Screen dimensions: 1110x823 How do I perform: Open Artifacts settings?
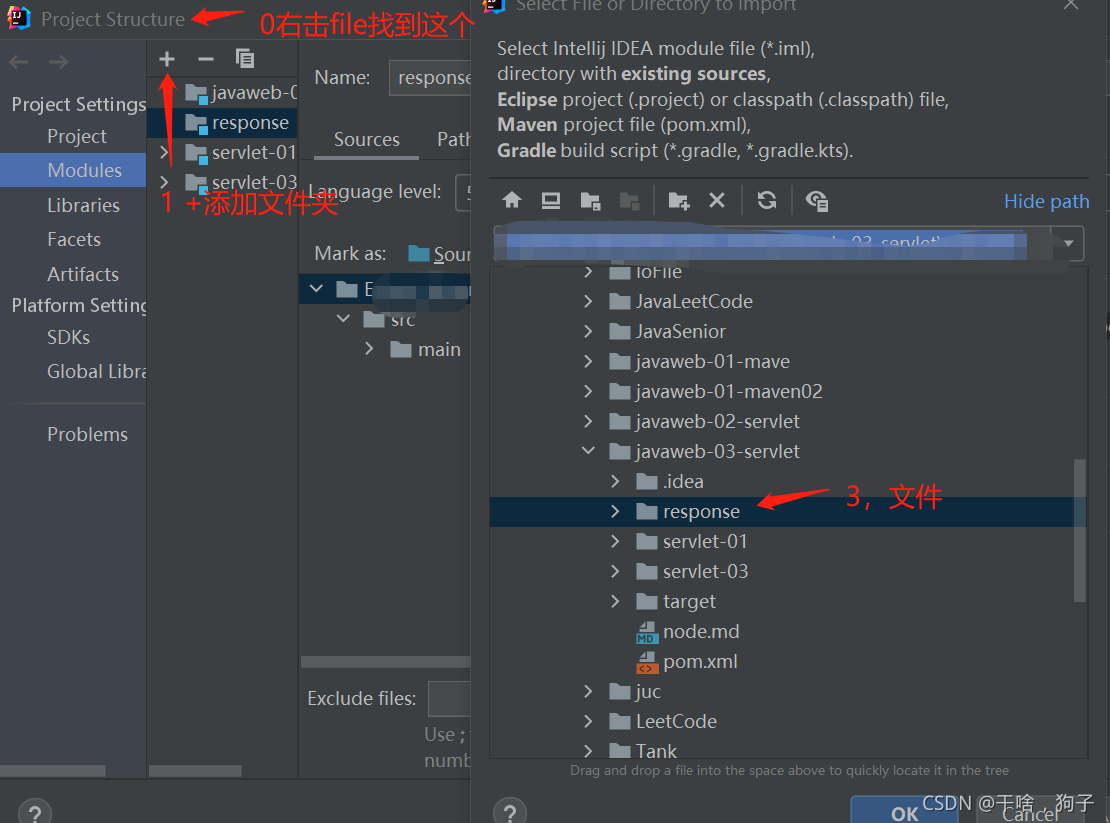pos(83,274)
